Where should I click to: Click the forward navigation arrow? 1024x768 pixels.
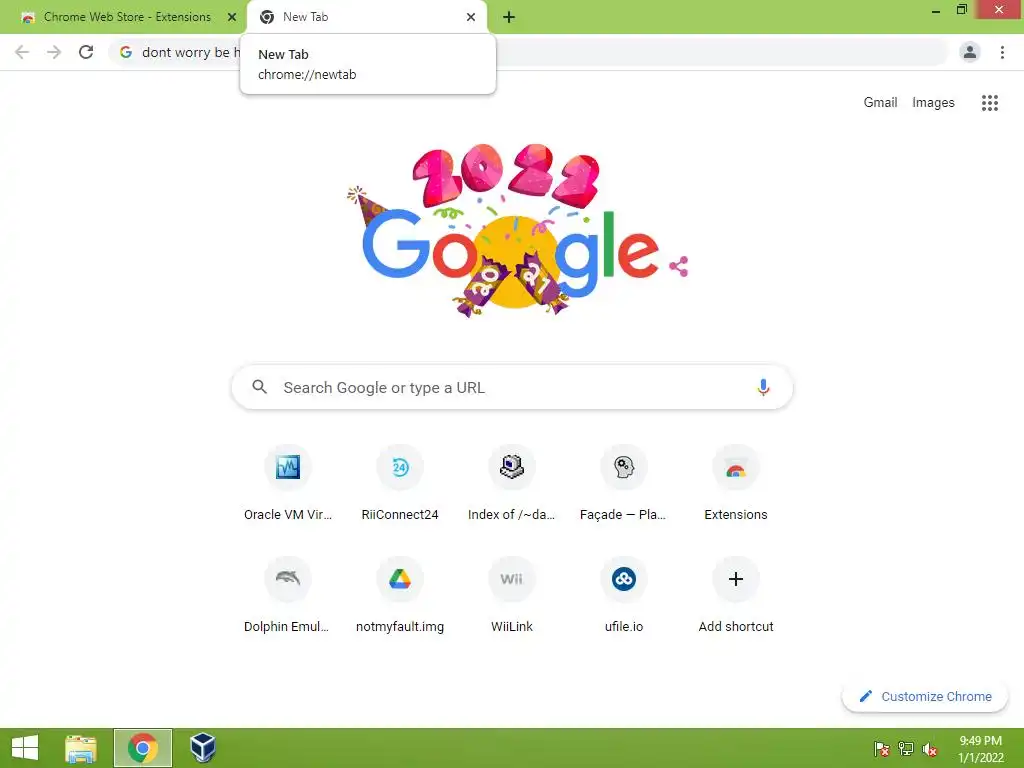coord(54,52)
